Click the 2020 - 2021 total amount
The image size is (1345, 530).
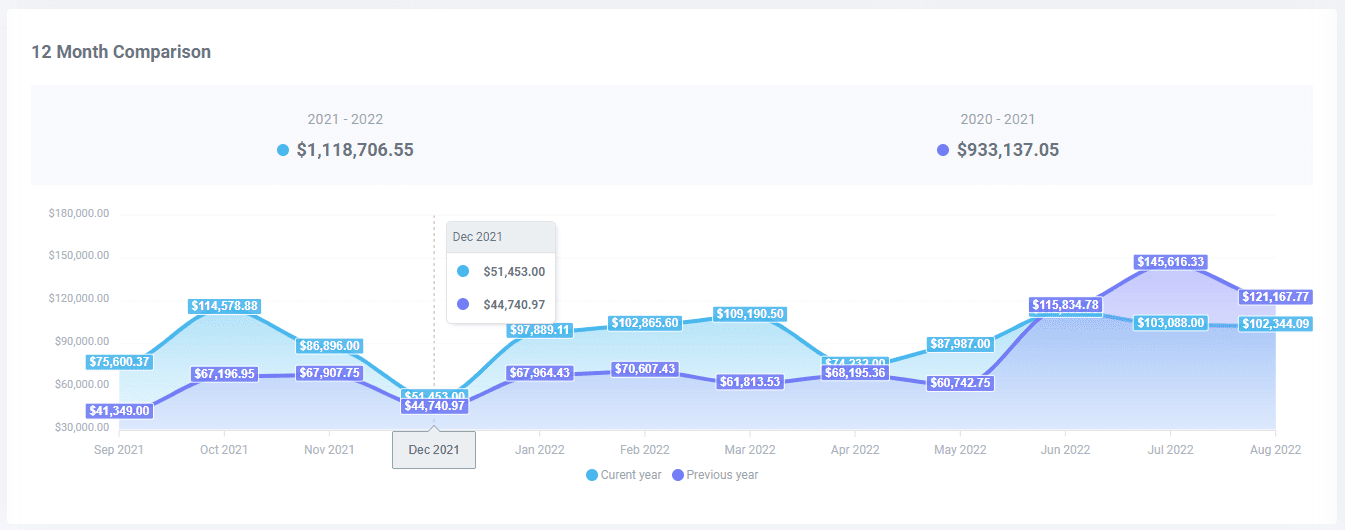(1008, 150)
